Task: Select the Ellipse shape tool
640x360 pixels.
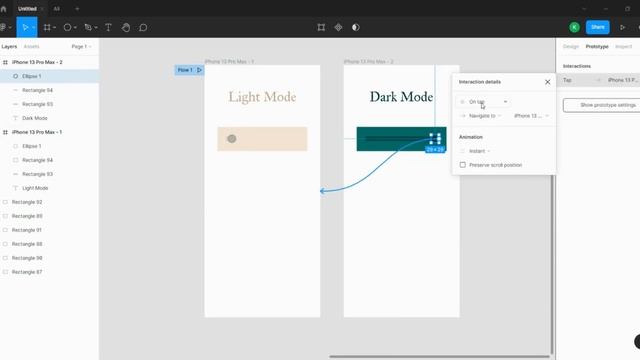Action: coord(67,27)
